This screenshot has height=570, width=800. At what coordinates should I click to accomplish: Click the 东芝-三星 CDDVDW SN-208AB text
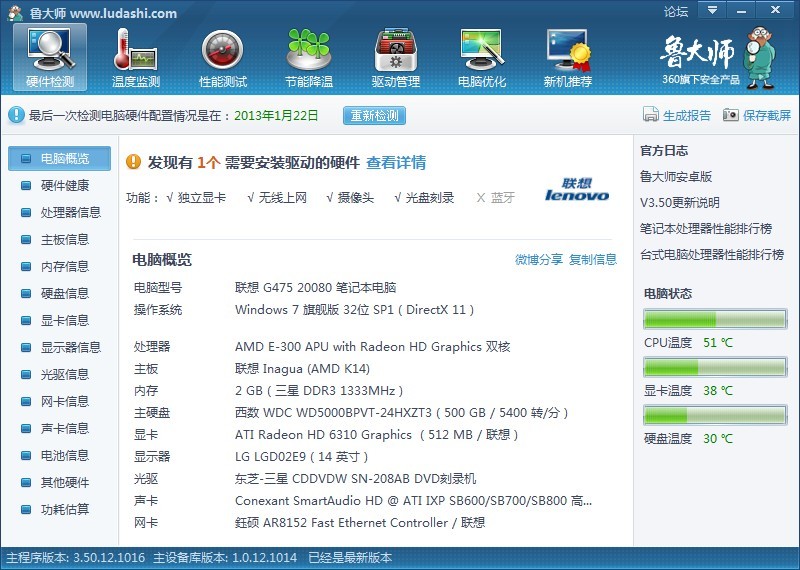pyautogui.click(x=355, y=479)
